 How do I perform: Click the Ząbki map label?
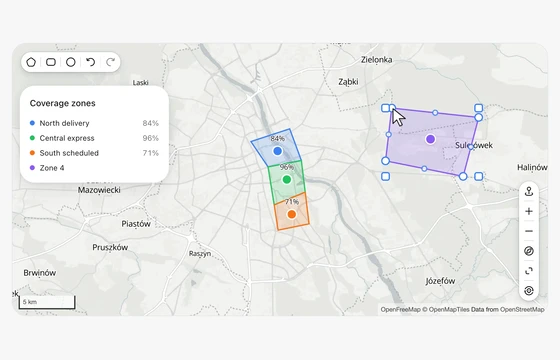348,82
